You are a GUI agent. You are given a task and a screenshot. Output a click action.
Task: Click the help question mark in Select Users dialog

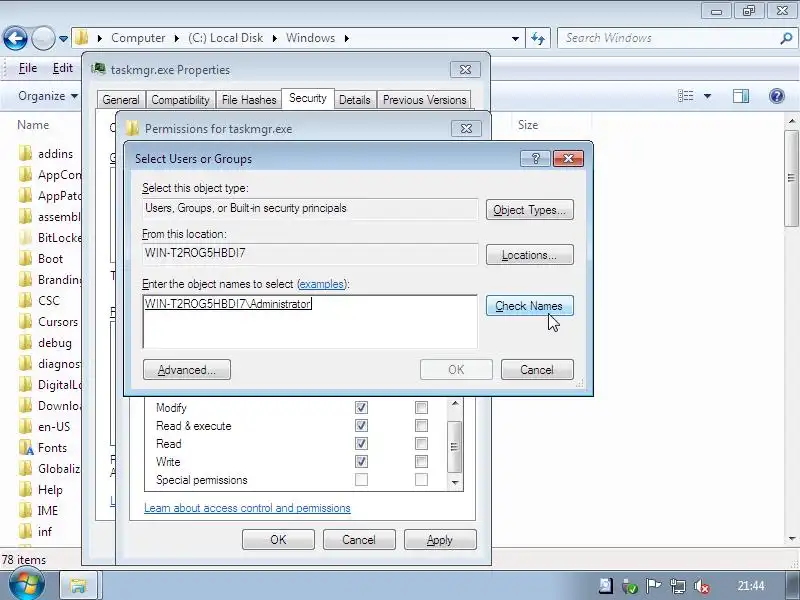[x=535, y=159]
